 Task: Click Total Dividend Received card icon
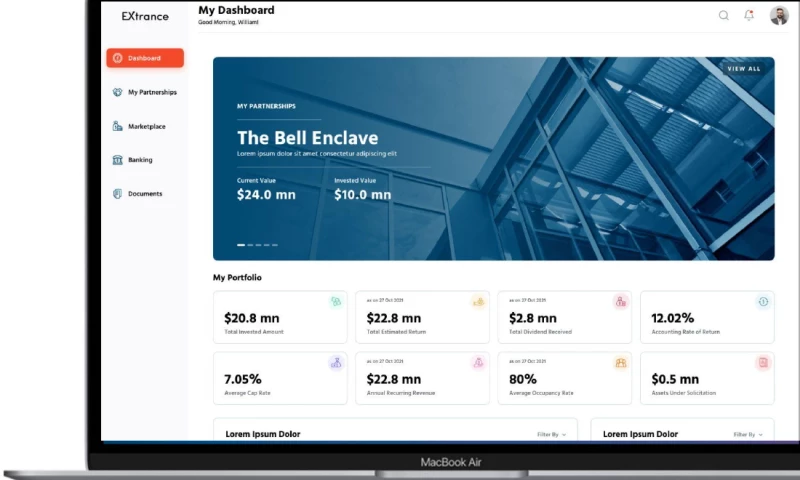[x=620, y=301]
